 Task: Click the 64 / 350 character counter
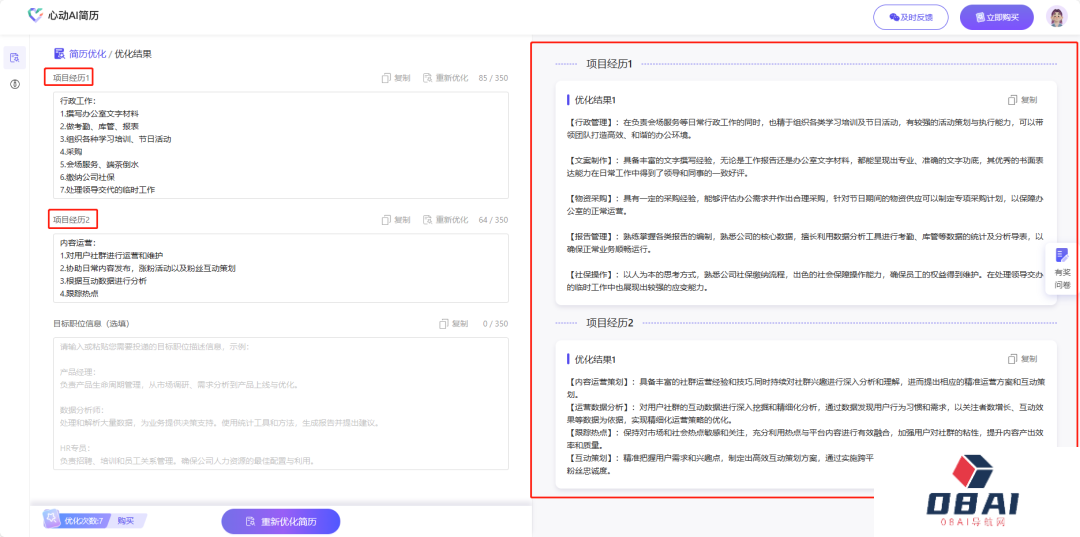click(493, 220)
